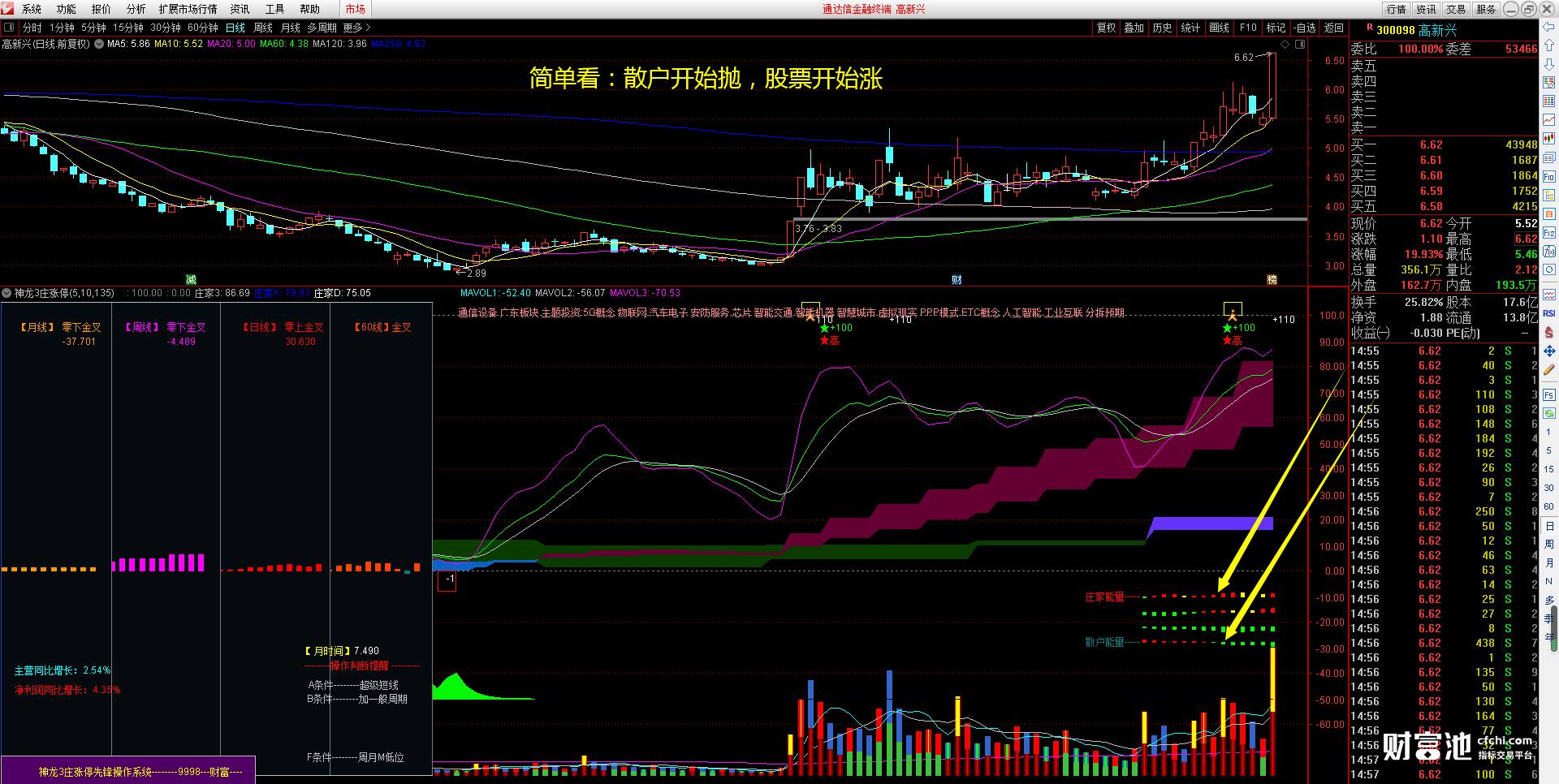This screenshot has width=1559, height=784.
Task: Select the 月 monthly period in sidebar
Action: (1548, 562)
